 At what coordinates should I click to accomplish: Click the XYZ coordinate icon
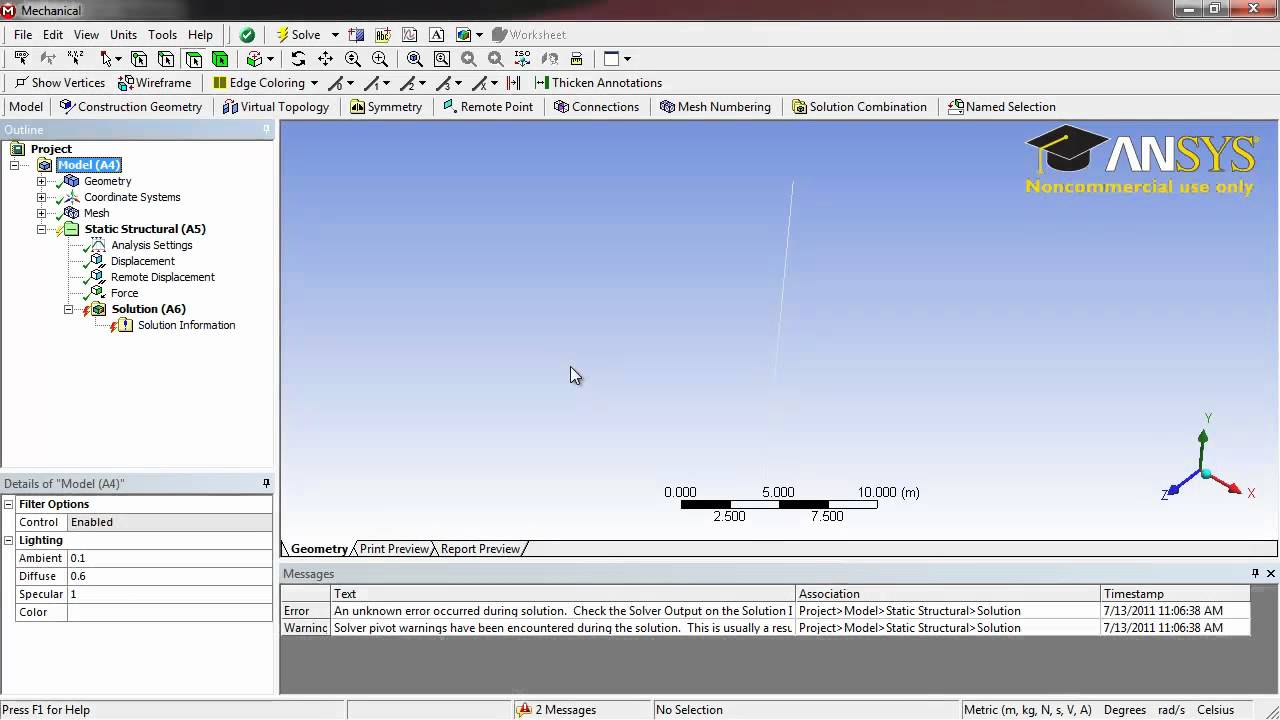[x=75, y=59]
